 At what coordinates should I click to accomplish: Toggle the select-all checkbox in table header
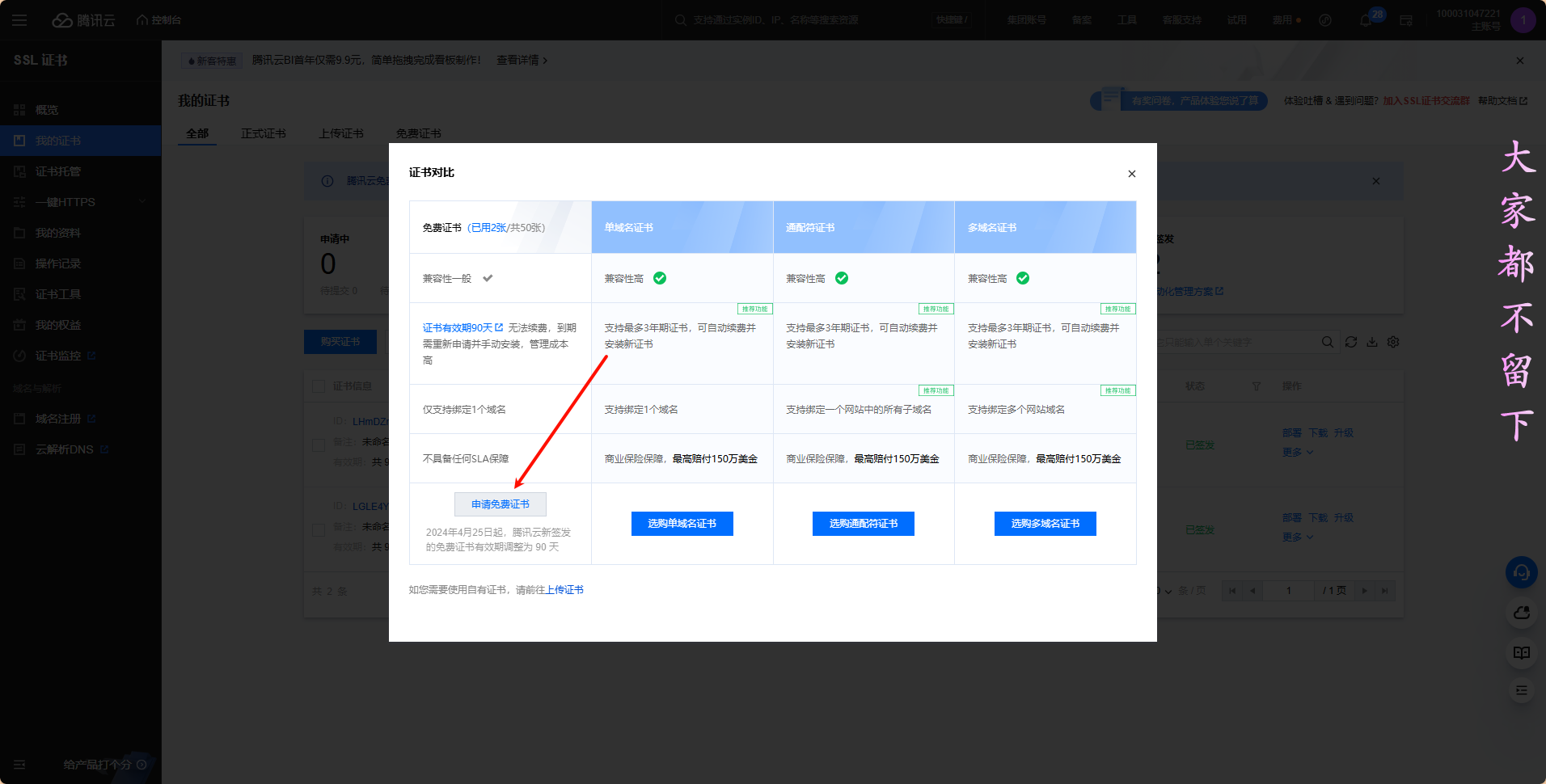[x=319, y=386]
